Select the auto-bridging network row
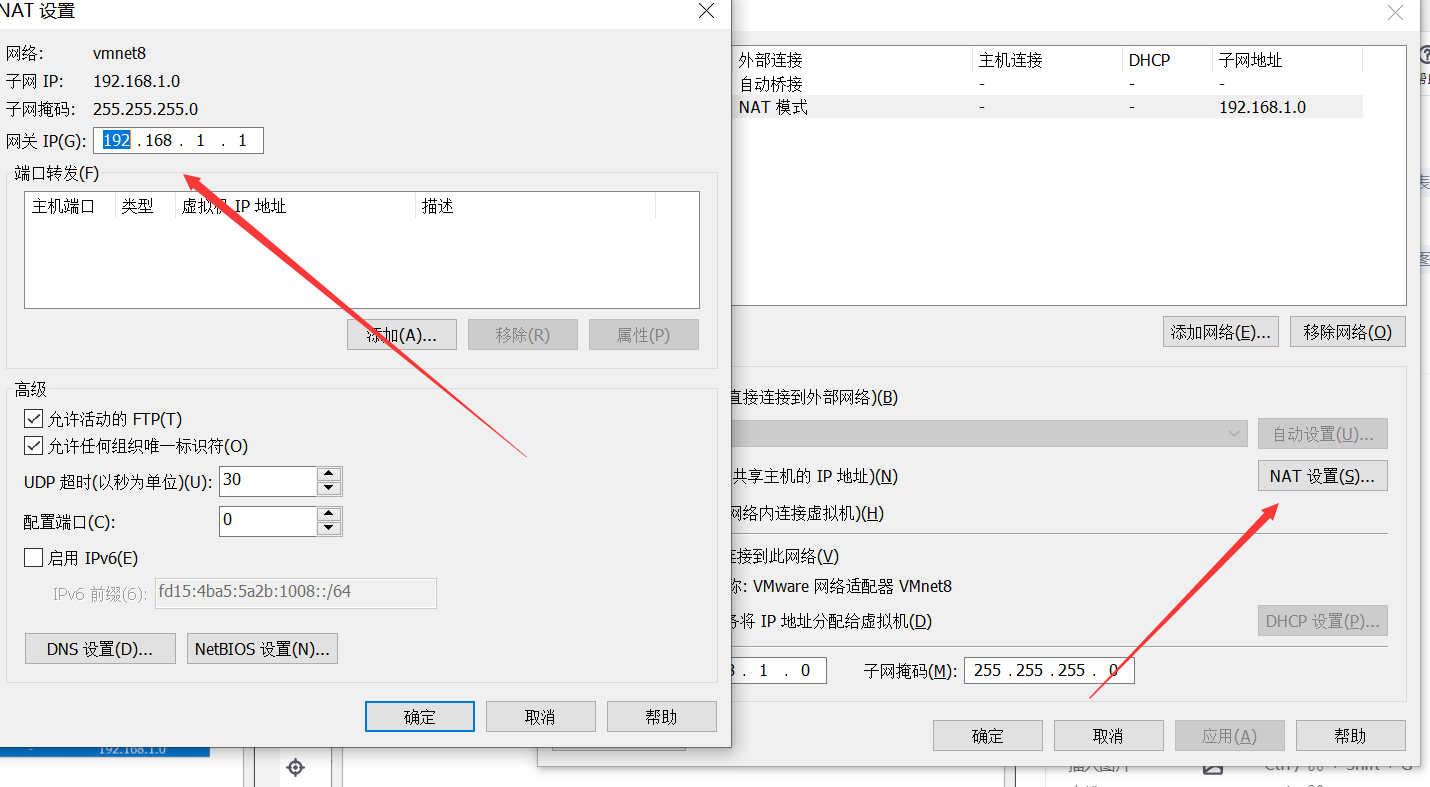 pyautogui.click(x=1048, y=84)
